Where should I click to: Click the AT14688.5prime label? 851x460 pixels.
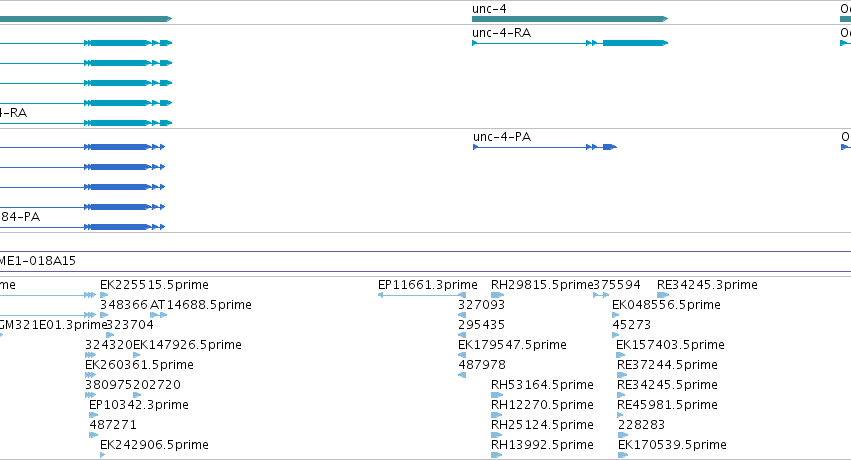point(200,305)
